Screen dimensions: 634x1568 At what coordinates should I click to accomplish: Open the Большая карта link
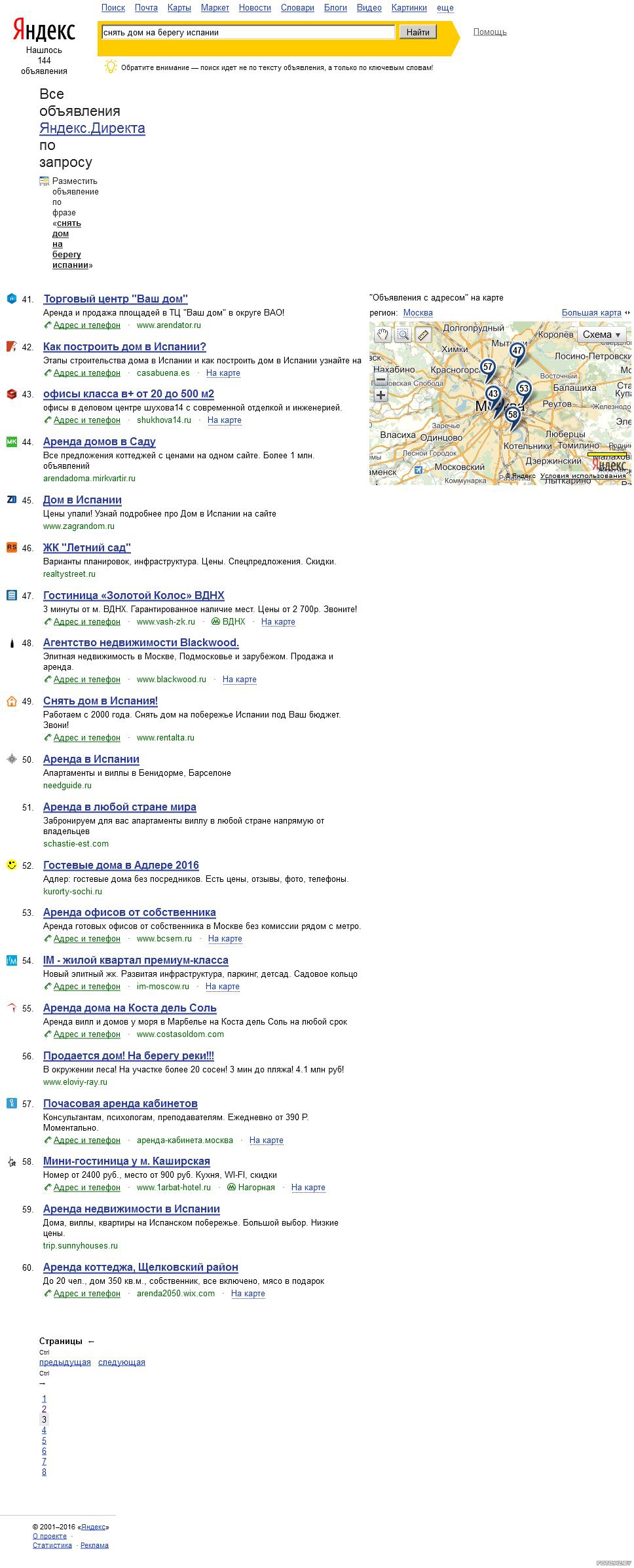click(x=591, y=313)
